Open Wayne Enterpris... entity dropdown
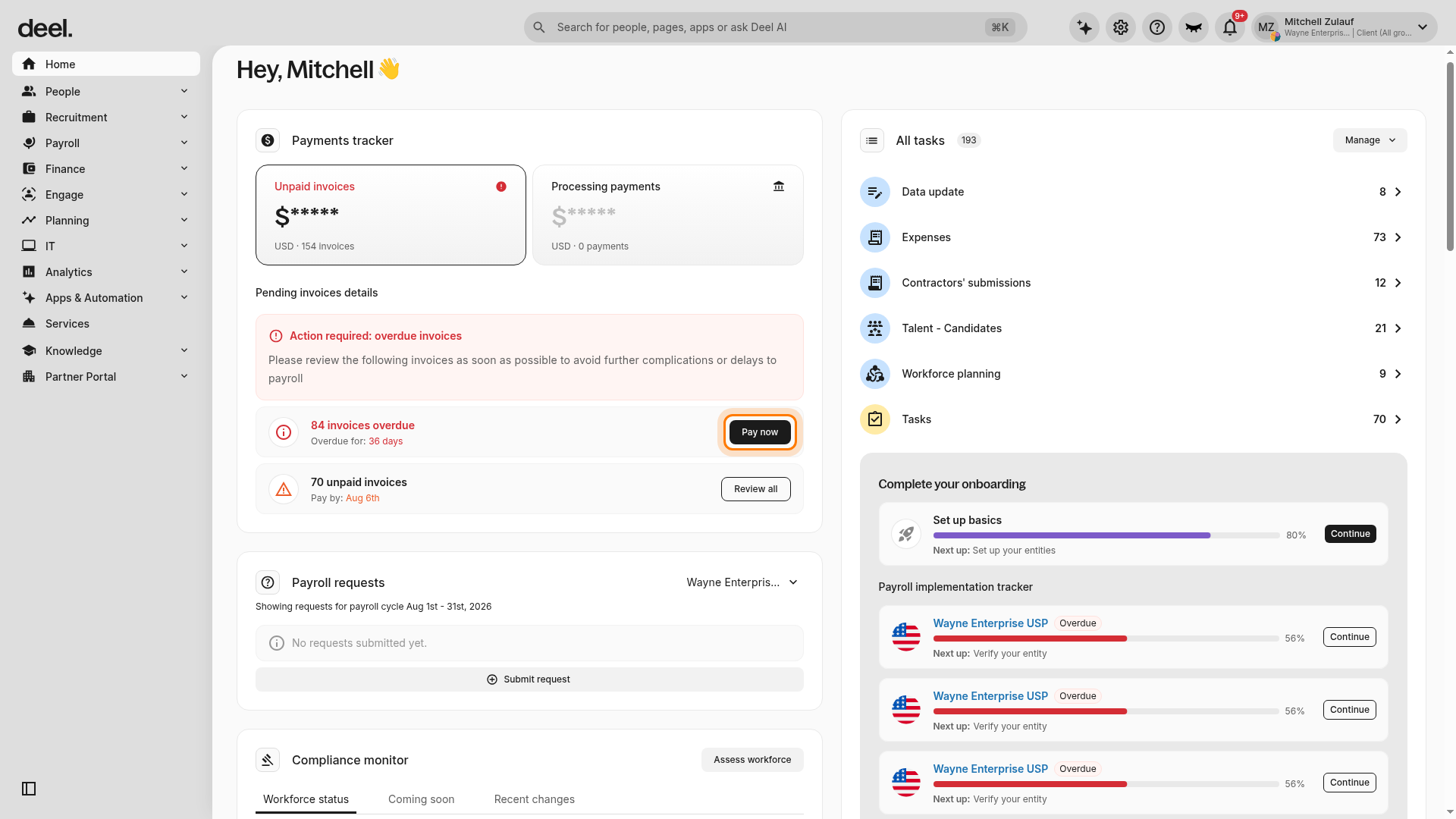The image size is (1456, 819). click(742, 582)
